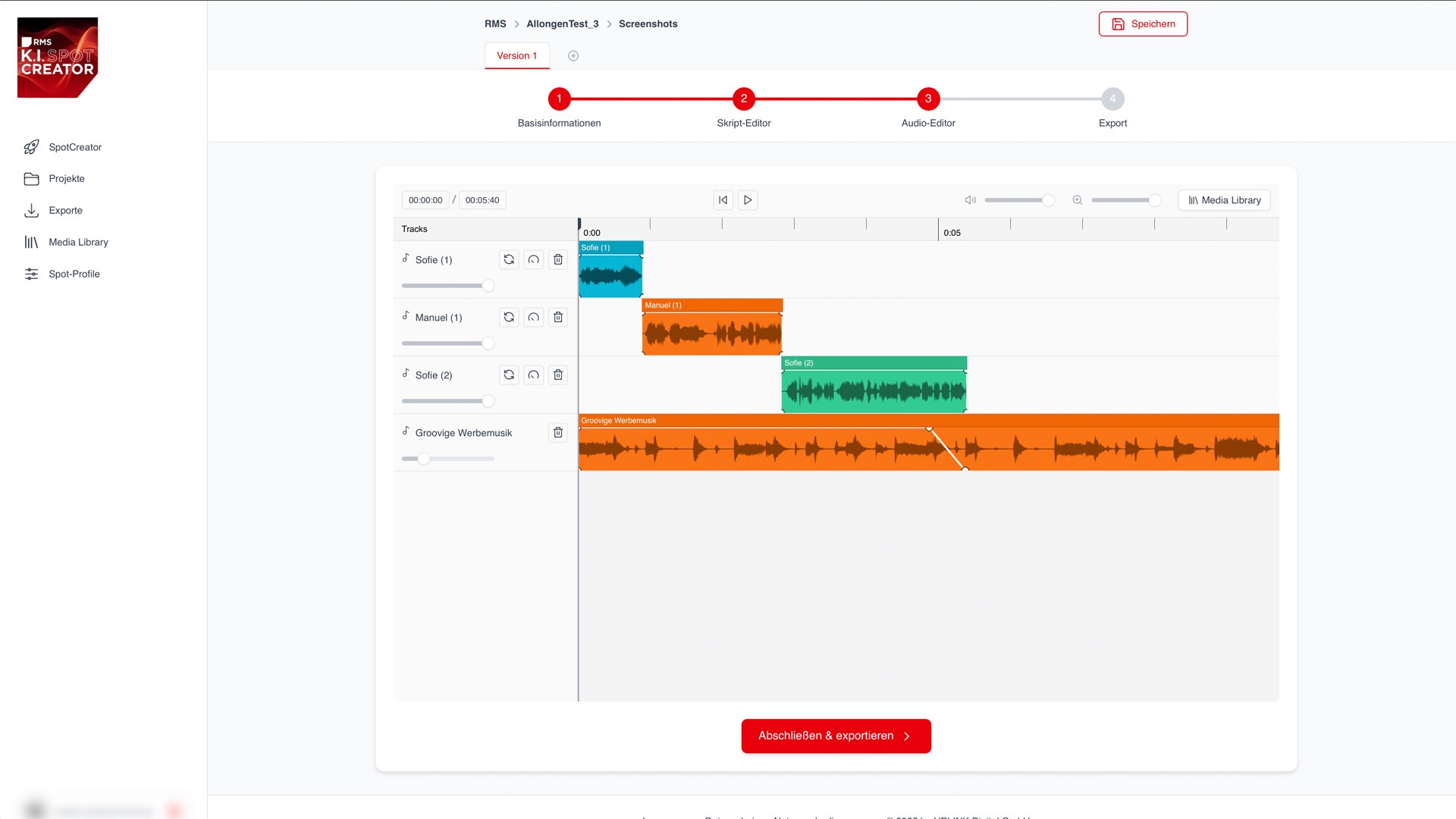Delete the Groovige Werbemusik track via trash icon

coord(558,432)
